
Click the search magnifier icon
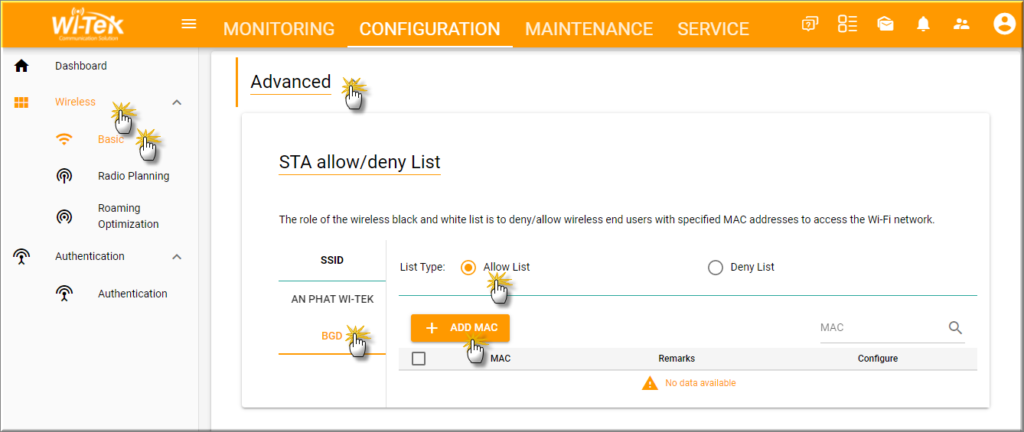point(955,328)
